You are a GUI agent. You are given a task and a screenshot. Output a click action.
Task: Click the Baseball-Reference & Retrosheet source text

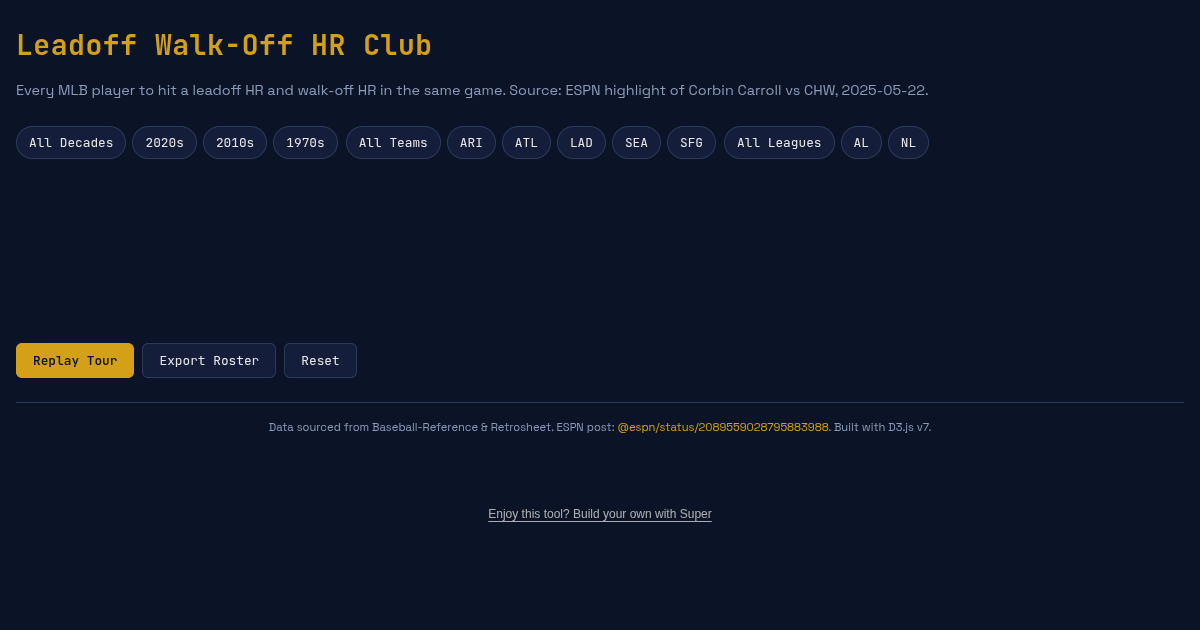[461, 427]
